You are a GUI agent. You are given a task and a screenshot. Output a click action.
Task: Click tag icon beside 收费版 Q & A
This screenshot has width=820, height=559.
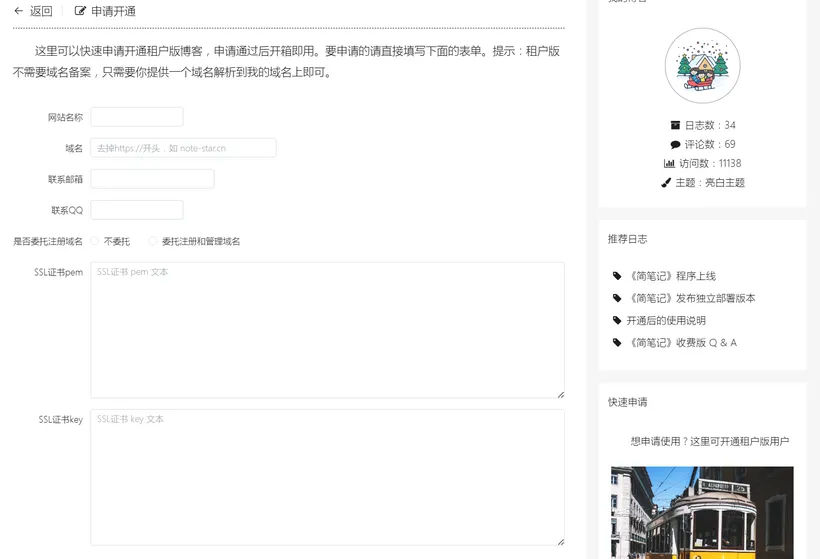617,343
